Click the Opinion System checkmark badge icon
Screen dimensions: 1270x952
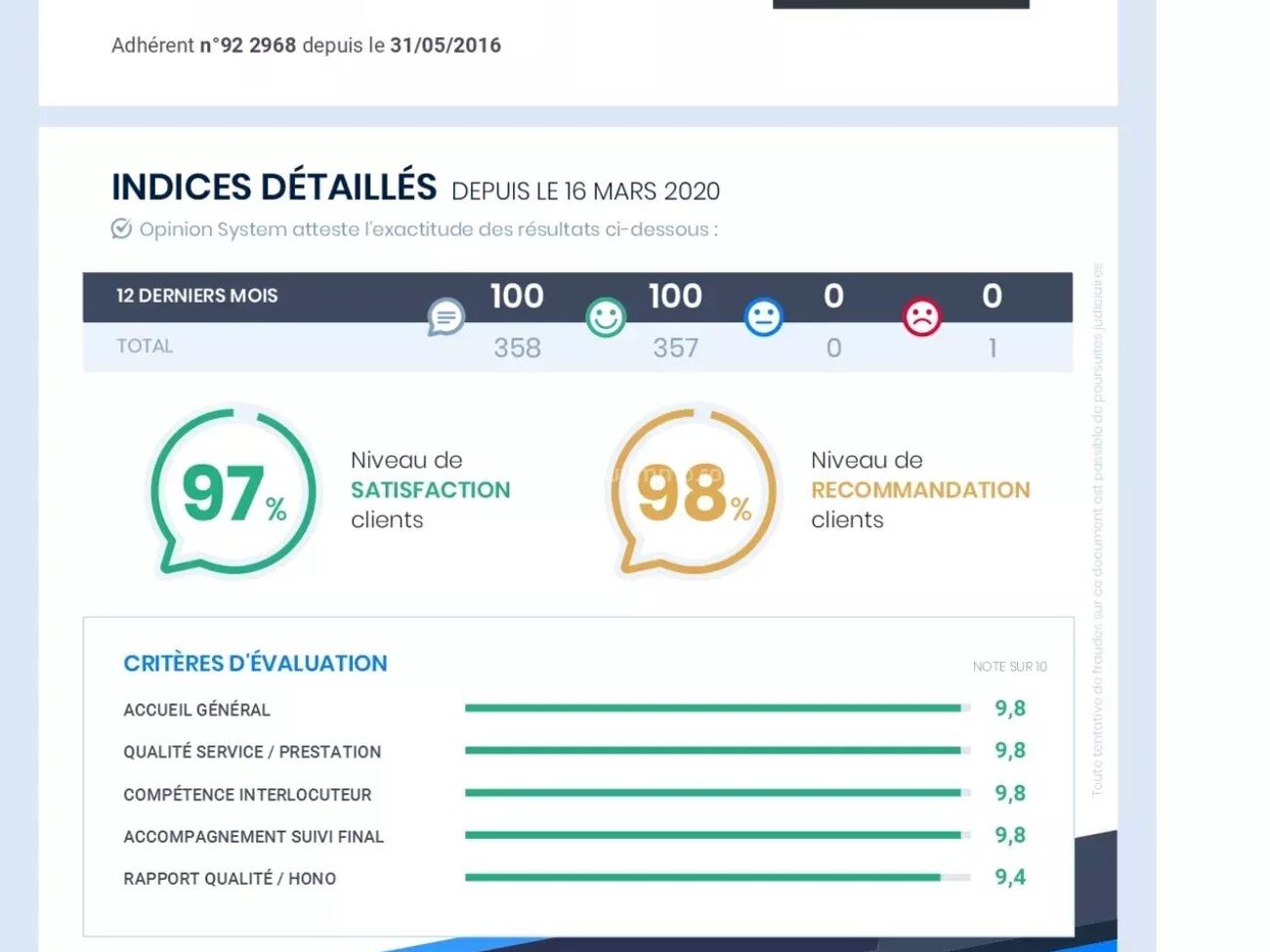(121, 229)
